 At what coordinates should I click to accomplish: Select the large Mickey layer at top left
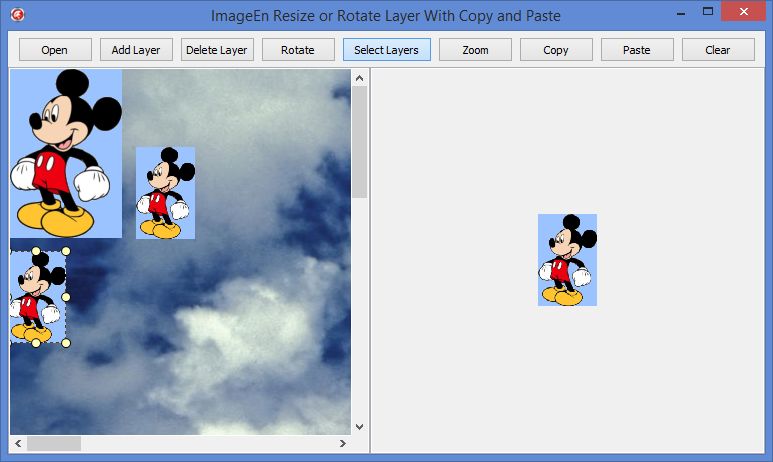[x=66, y=153]
